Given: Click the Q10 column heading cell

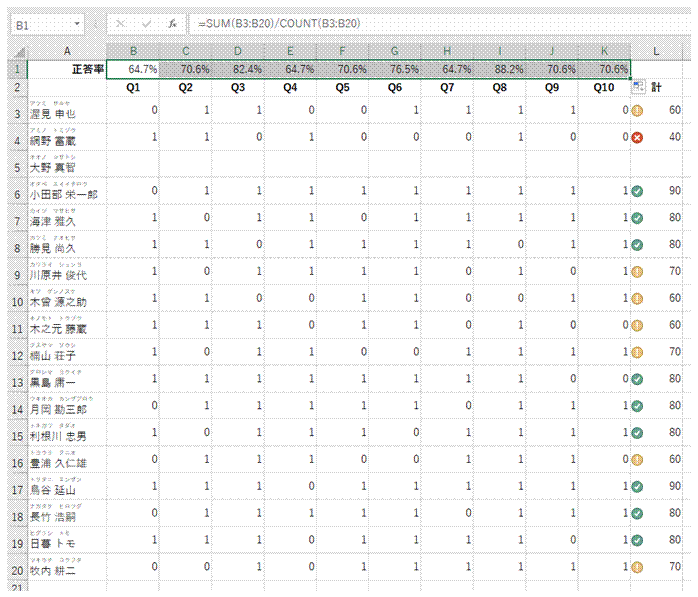Looking at the screenshot, I should (604, 88).
